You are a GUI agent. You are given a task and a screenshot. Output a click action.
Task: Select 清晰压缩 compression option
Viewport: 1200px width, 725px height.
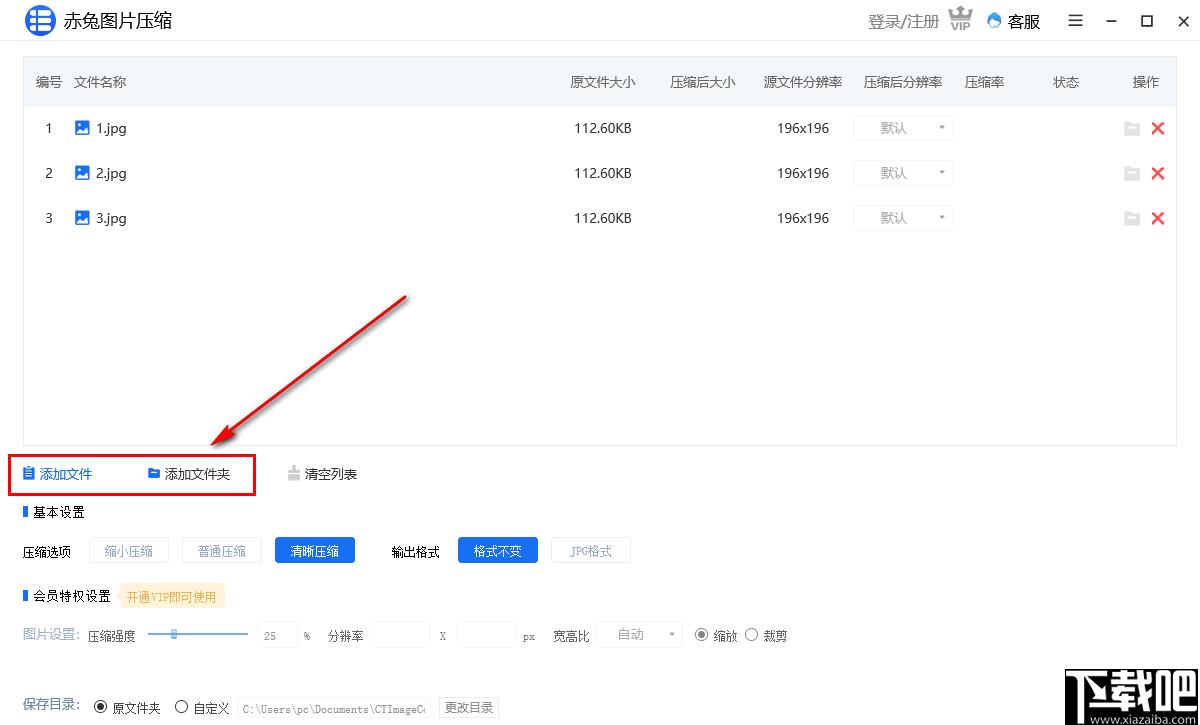315,551
